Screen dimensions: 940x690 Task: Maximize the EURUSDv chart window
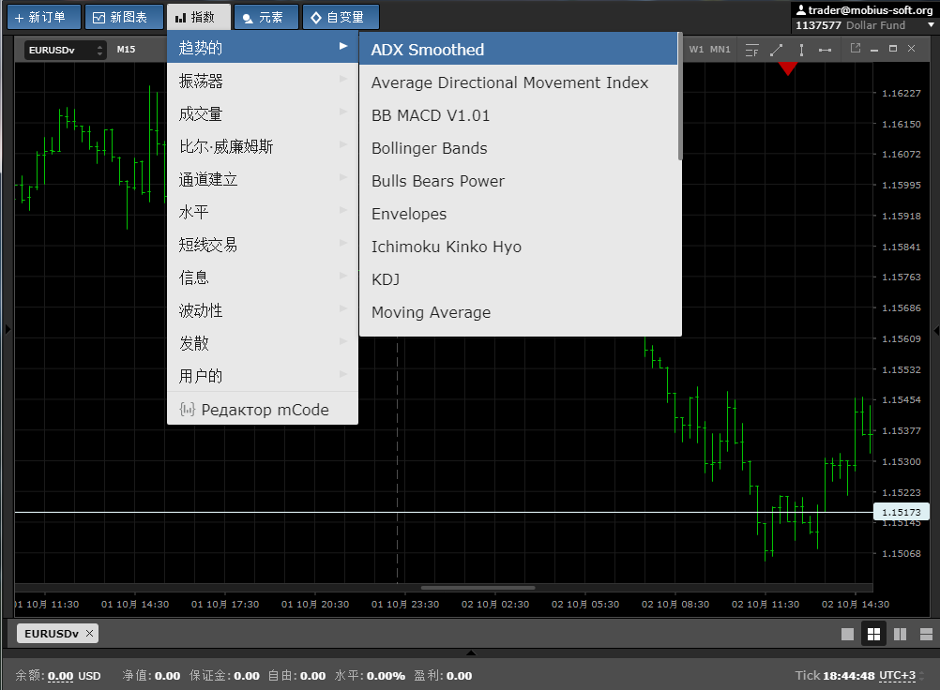893,49
